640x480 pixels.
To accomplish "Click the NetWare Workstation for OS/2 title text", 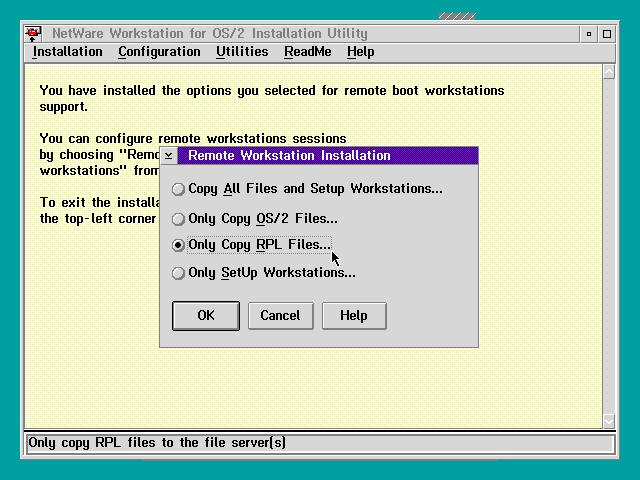I will pos(210,33).
